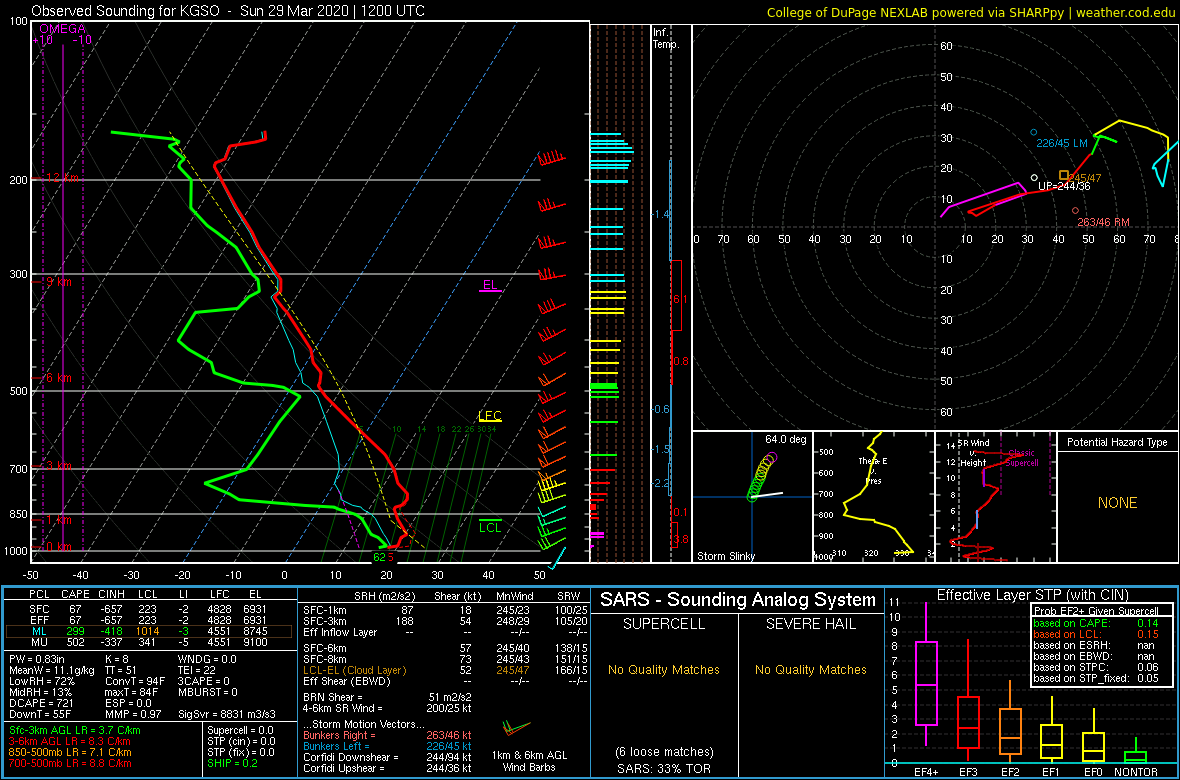The width and height of the screenshot is (1180, 780).
Task: Click the '226/45 LM' hodograph label
Action: coord(1063,144)
